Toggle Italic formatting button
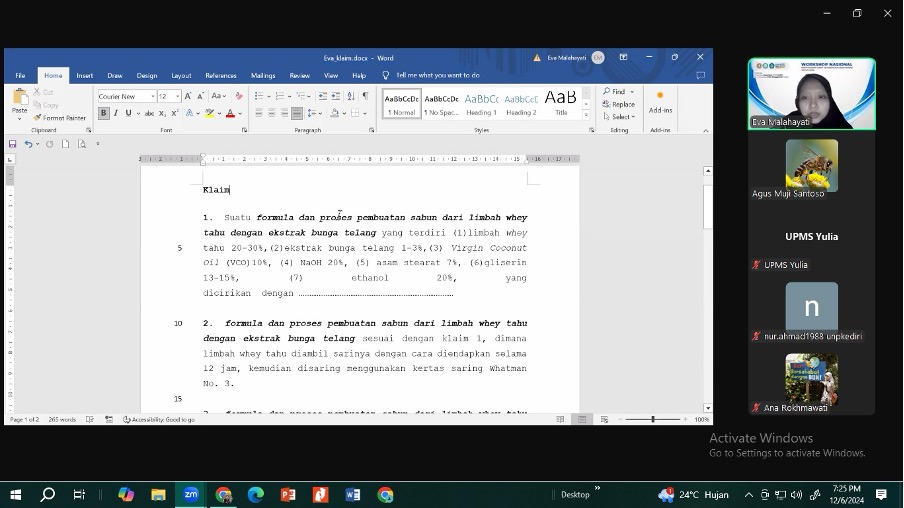Image resolution: width=904 pixels, height=508 pixels. tap(115, 113)
